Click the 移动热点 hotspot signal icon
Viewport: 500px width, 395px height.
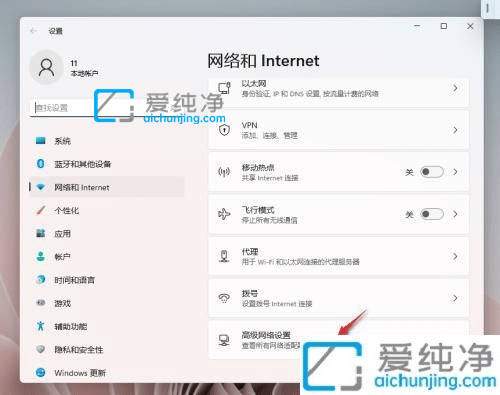click(224, 172)
